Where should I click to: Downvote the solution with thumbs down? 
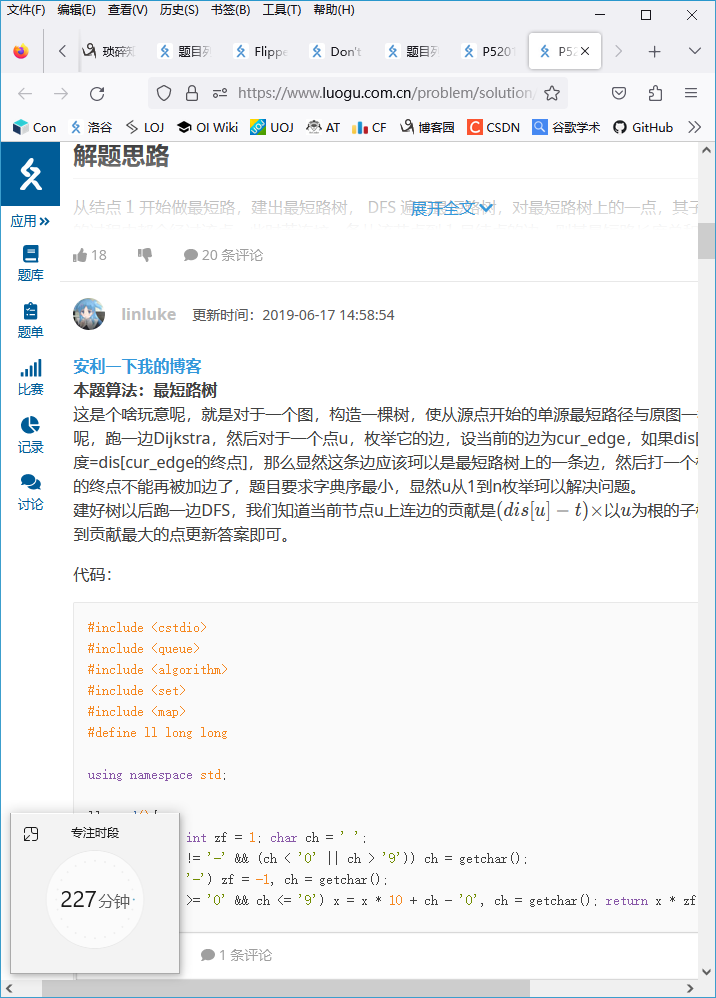point(144,255)
